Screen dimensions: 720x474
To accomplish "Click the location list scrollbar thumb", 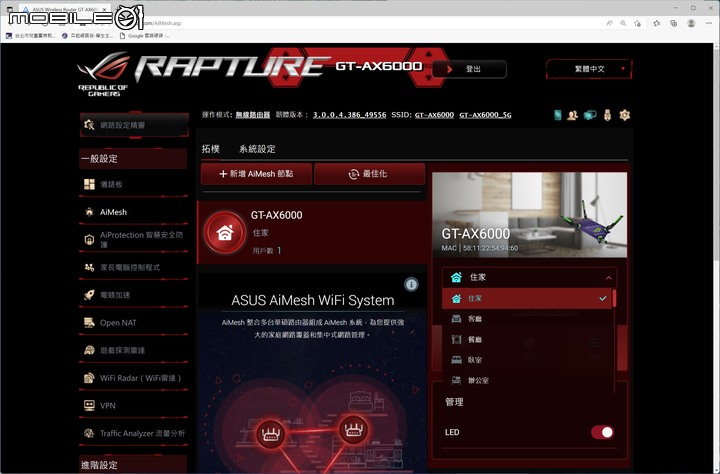I will click(x=614, y=299).
